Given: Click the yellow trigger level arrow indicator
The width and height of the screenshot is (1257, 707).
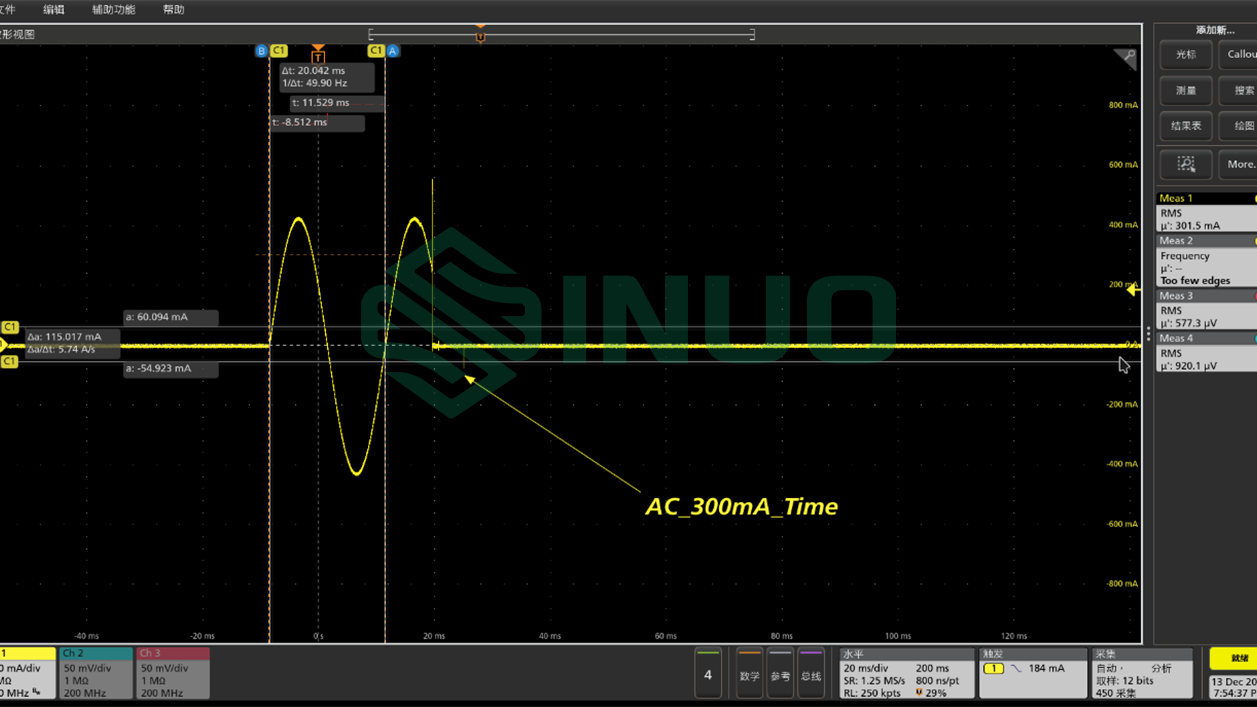Looking at the screenshot, I should (x=1132, y=290).
